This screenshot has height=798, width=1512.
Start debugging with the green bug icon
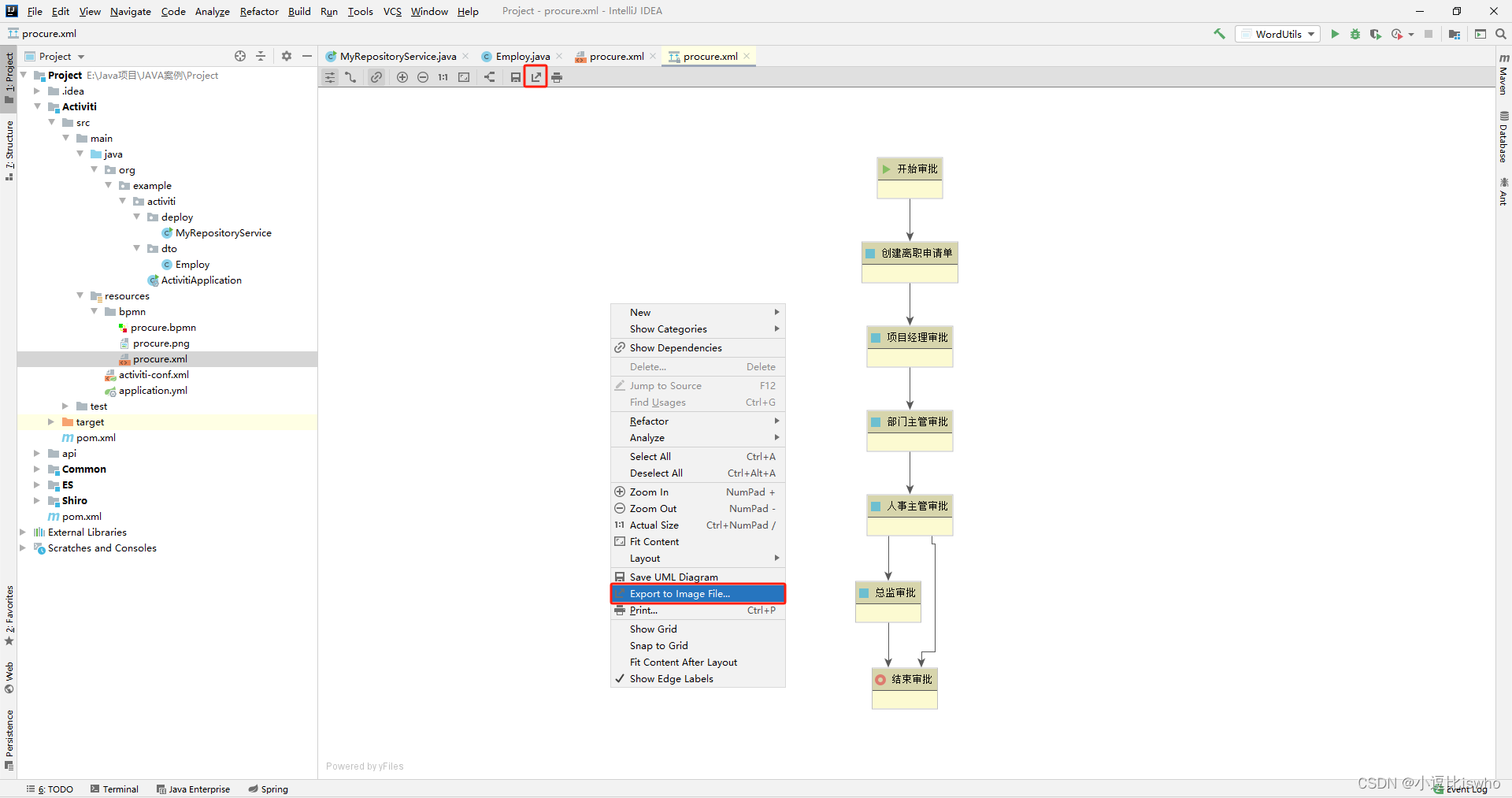click(1355, 34)
